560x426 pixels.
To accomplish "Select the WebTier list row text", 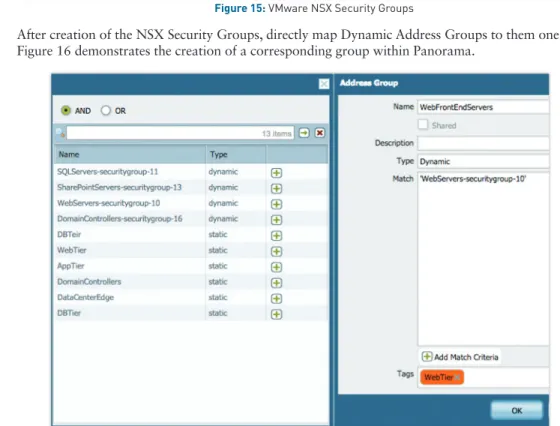I will (72, 250).
